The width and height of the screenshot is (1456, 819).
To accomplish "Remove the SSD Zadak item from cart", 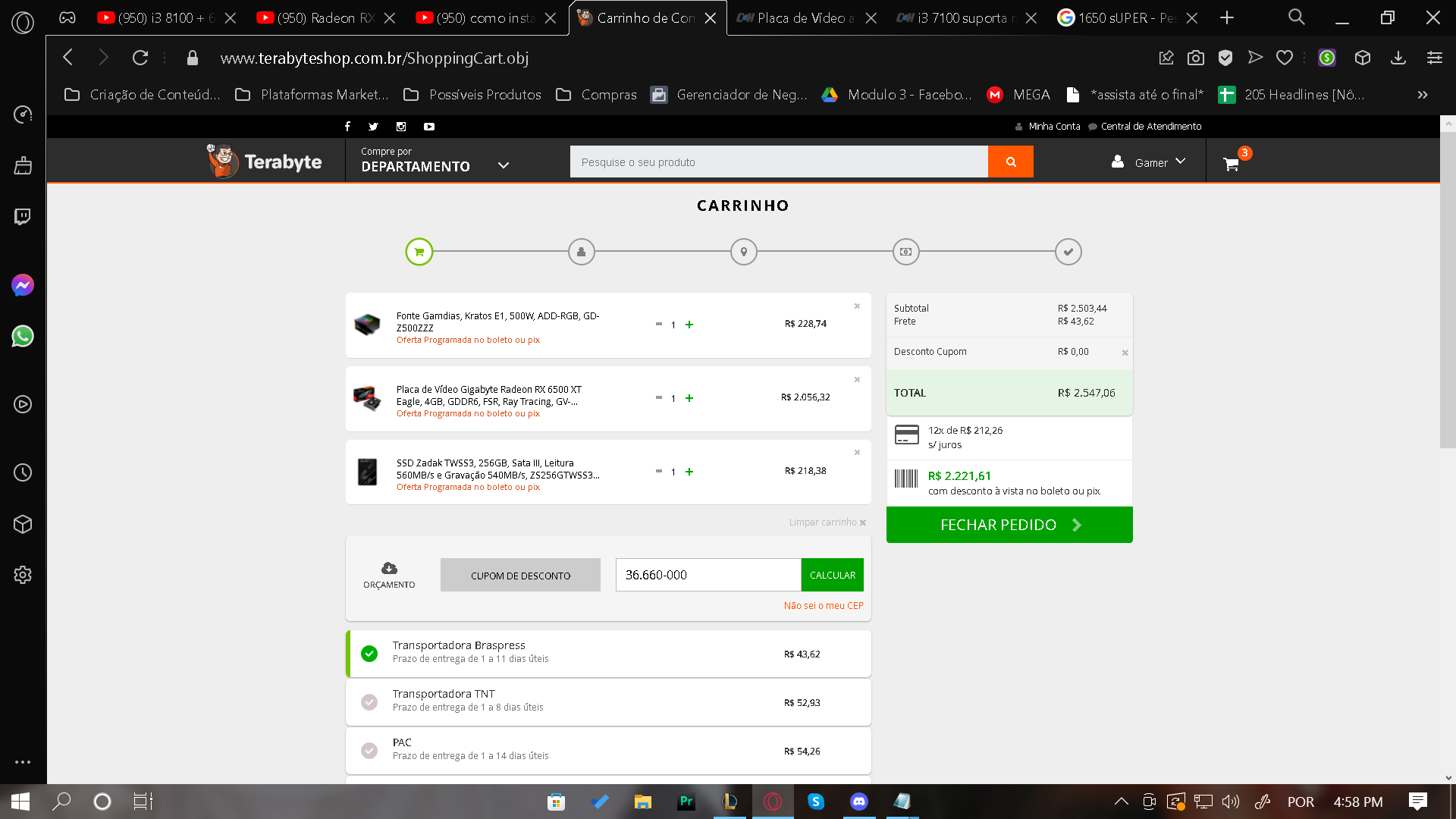I will tap(857, 453).
